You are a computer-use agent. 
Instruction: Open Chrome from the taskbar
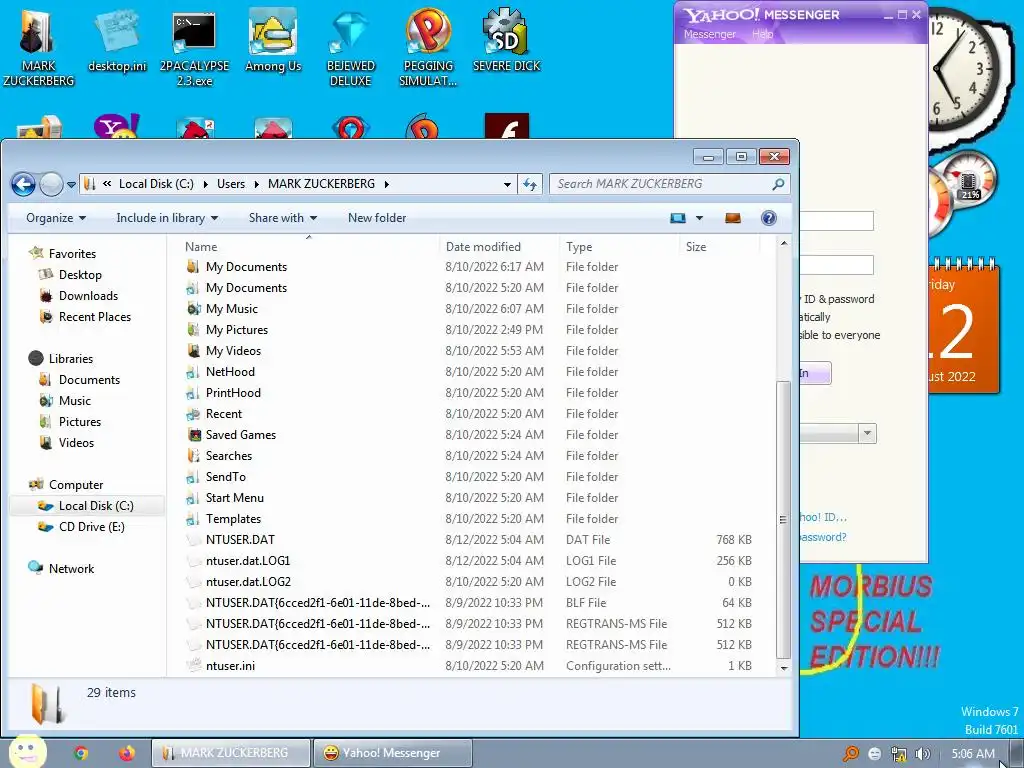[81, 753]
